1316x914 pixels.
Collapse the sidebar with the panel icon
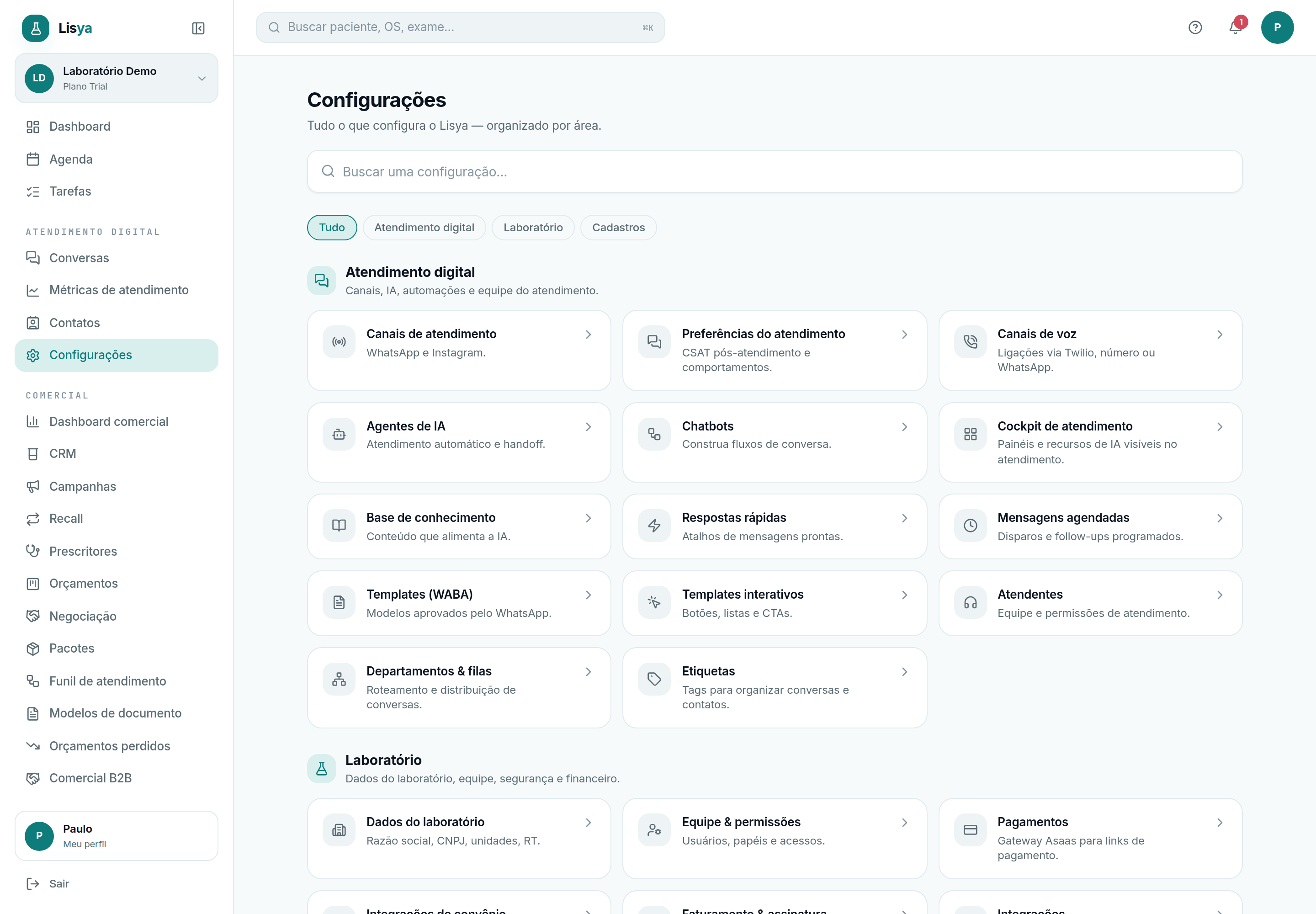pos(198,28)
